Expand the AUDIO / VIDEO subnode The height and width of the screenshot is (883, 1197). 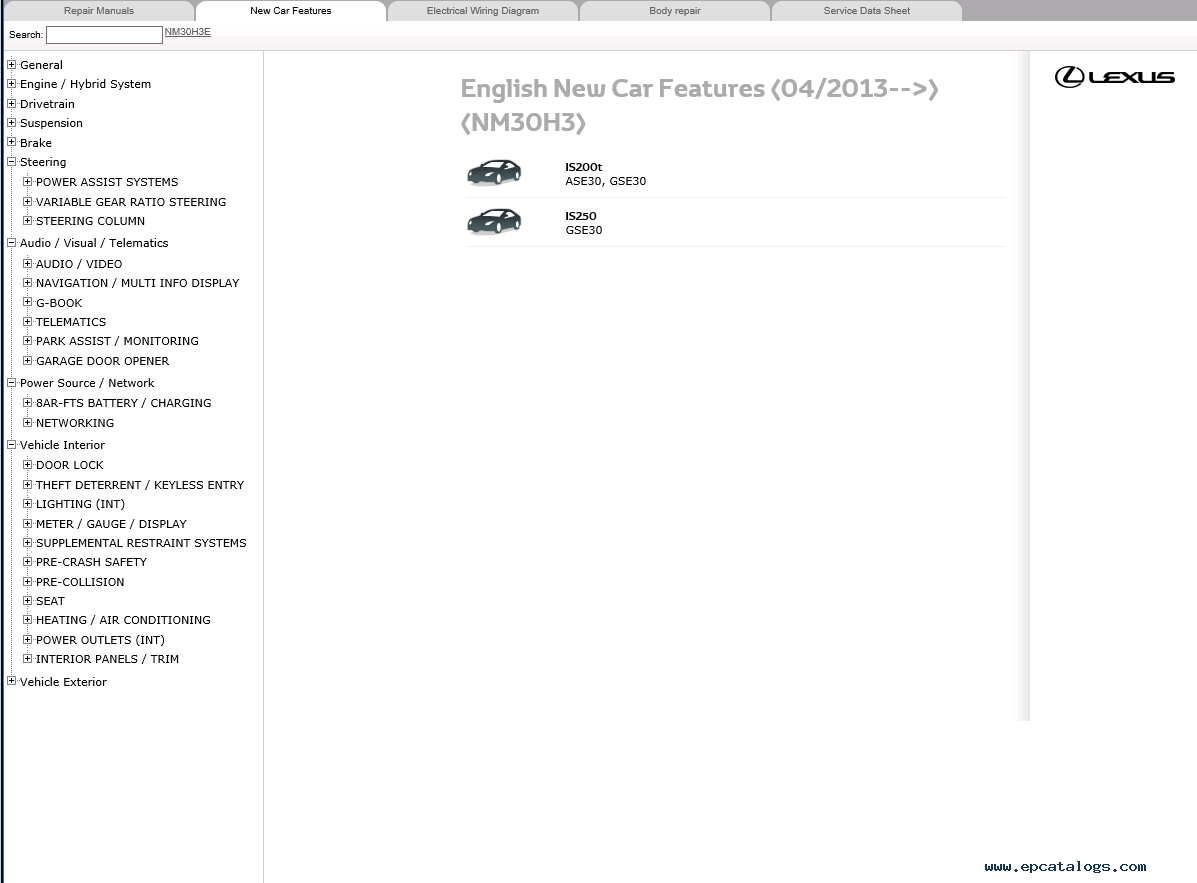[27, 263]
